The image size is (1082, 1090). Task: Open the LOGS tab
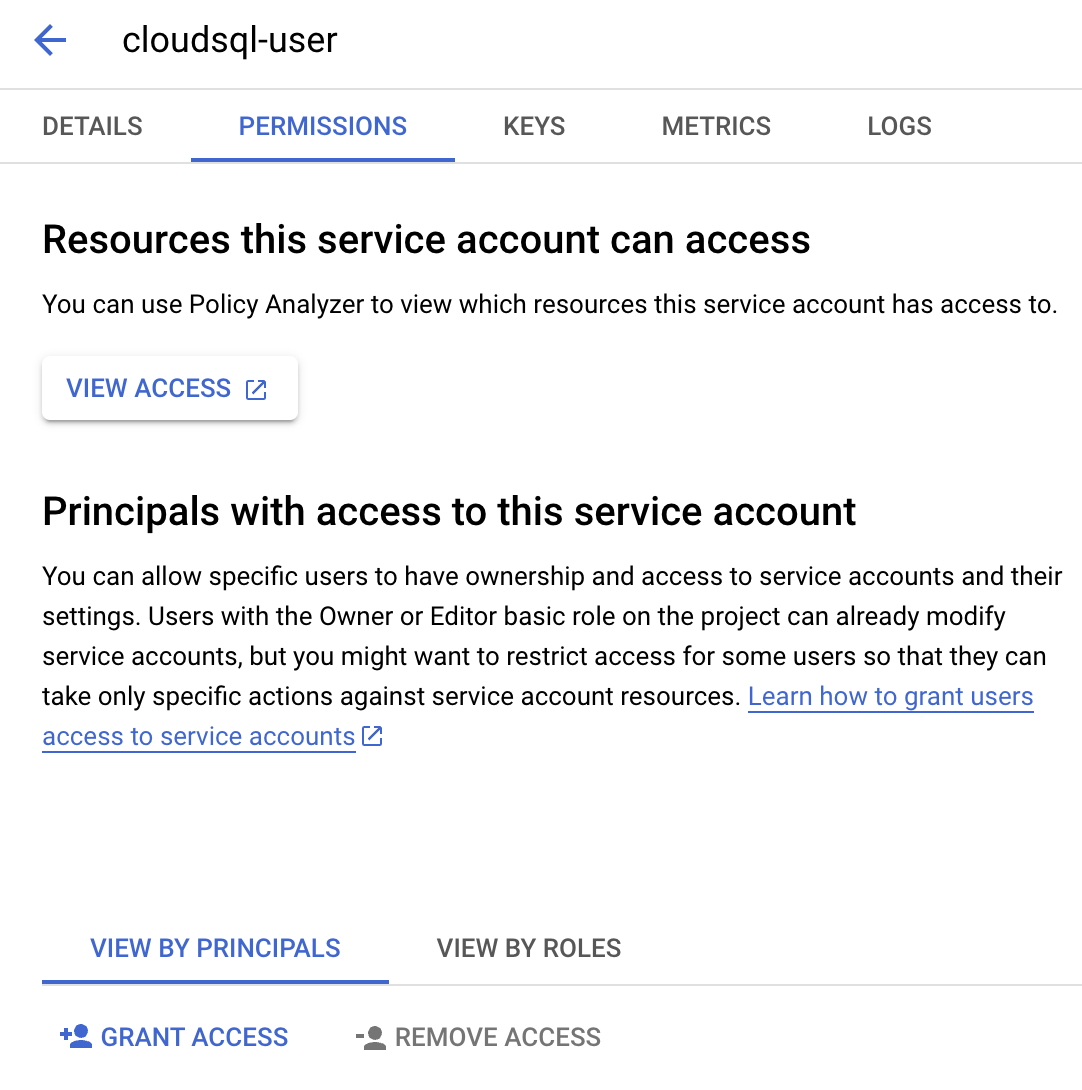[898, 126]
